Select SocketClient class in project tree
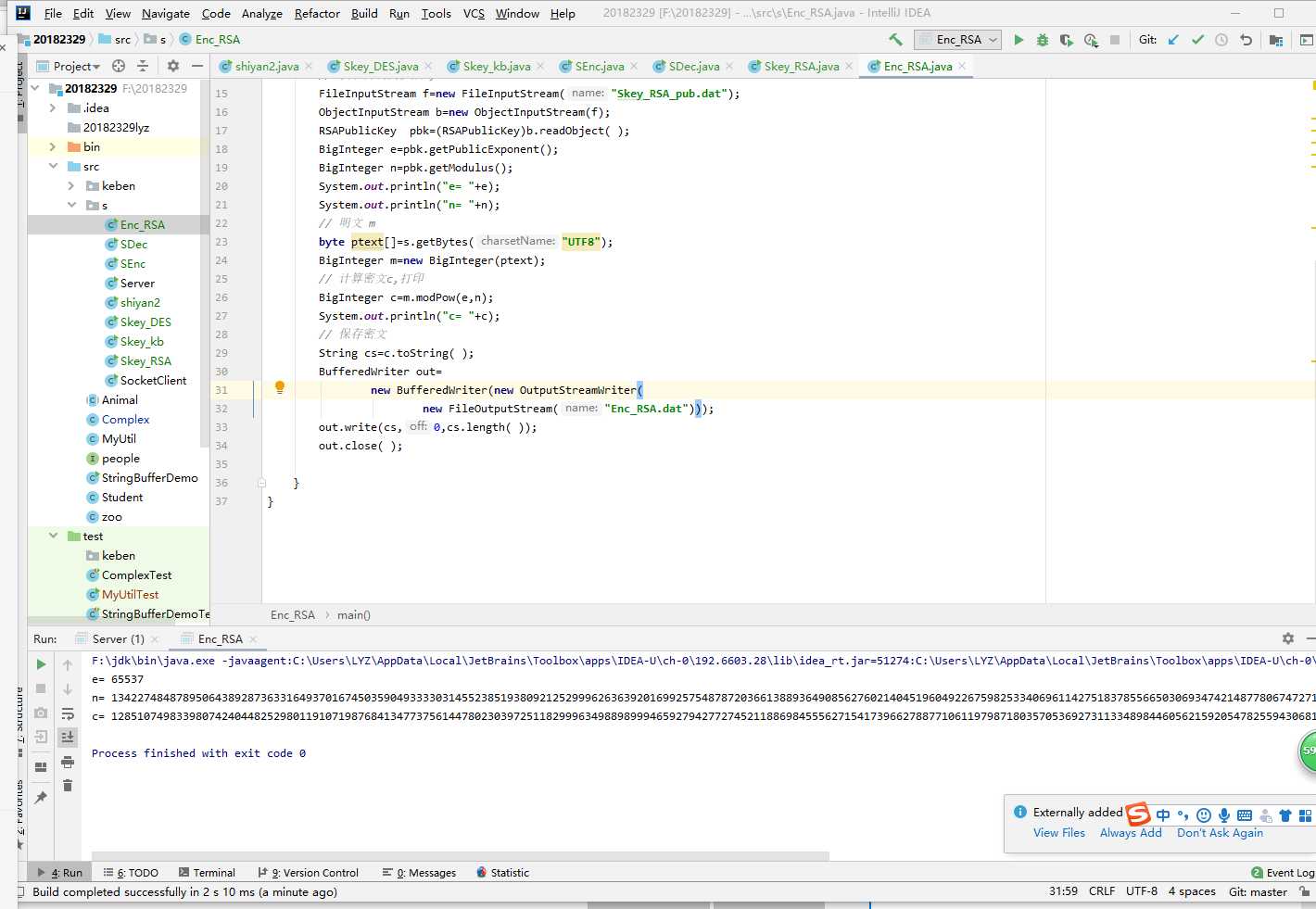The height and width of the screenshot is (909, 1316). 153,380
